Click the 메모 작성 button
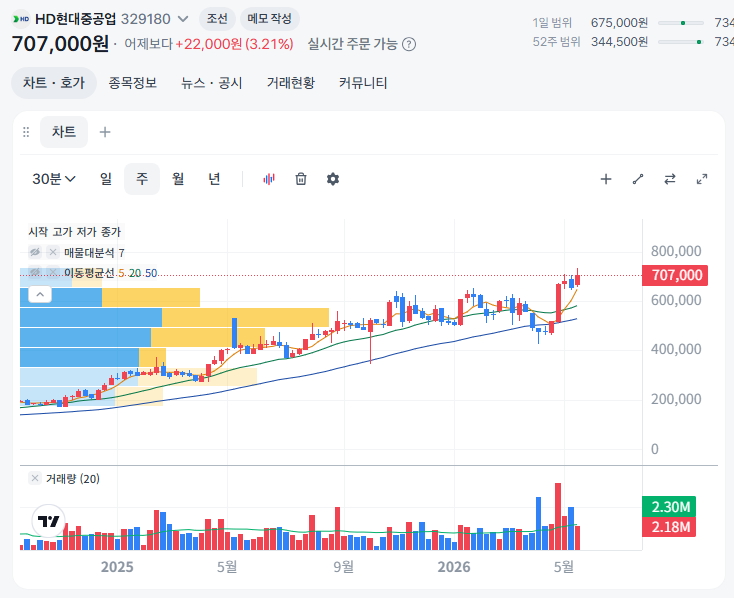This screenshot has height=598, width=734. coord(270,19)
